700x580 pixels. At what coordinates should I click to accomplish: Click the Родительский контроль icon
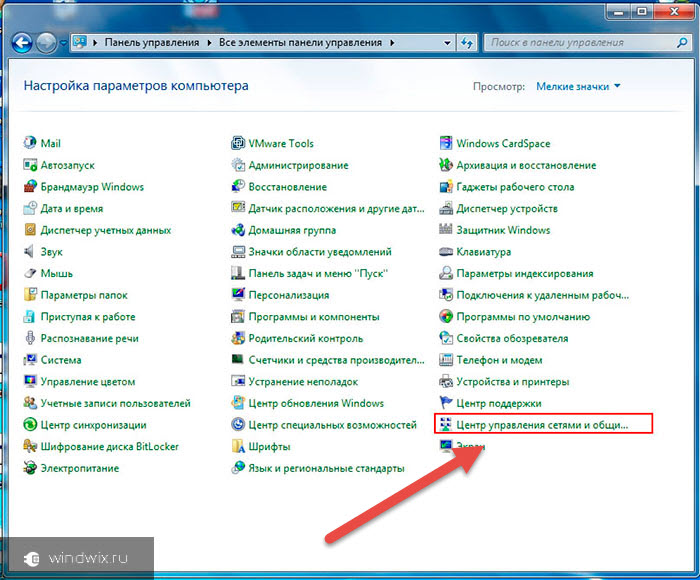coord(238,338)
